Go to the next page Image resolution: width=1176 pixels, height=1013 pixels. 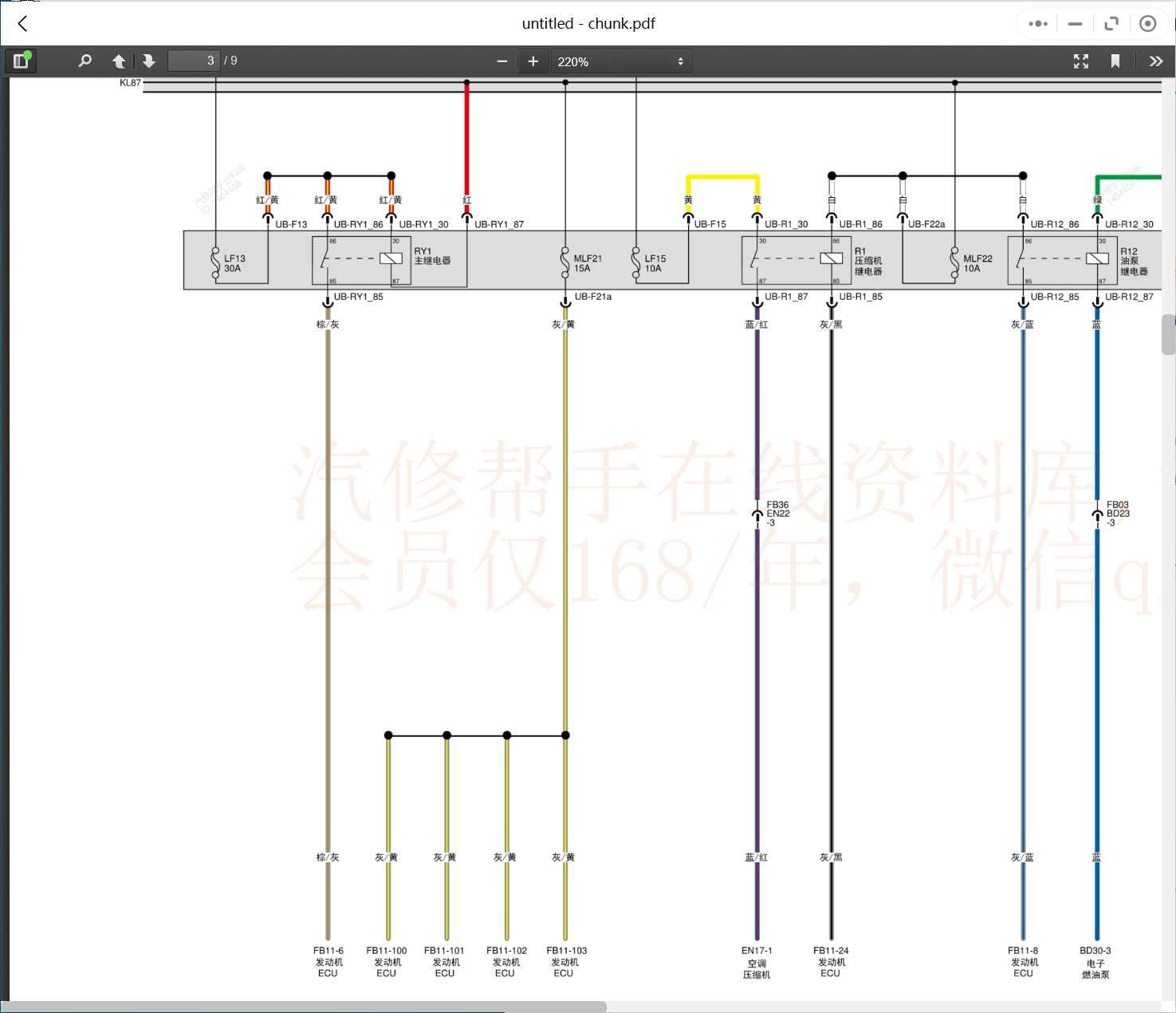coord(149,61)
